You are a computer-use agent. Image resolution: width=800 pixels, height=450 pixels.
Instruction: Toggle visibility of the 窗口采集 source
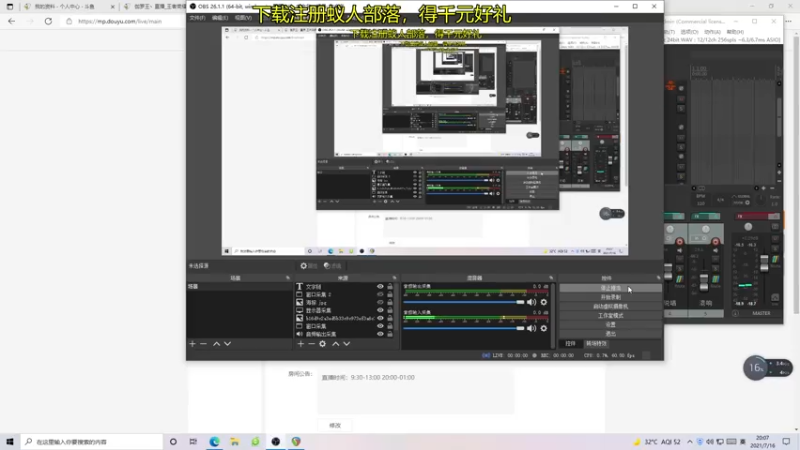pyautogui.click(x=380, y=326)
